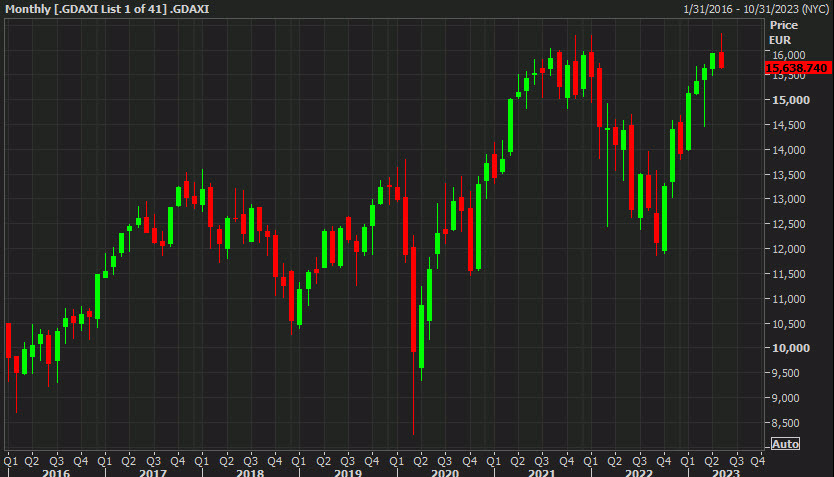Image resolution: width=834 pixels, height=477 pixels.
Task: Click the 14,500 price axis value
Action: coord(788,125)
